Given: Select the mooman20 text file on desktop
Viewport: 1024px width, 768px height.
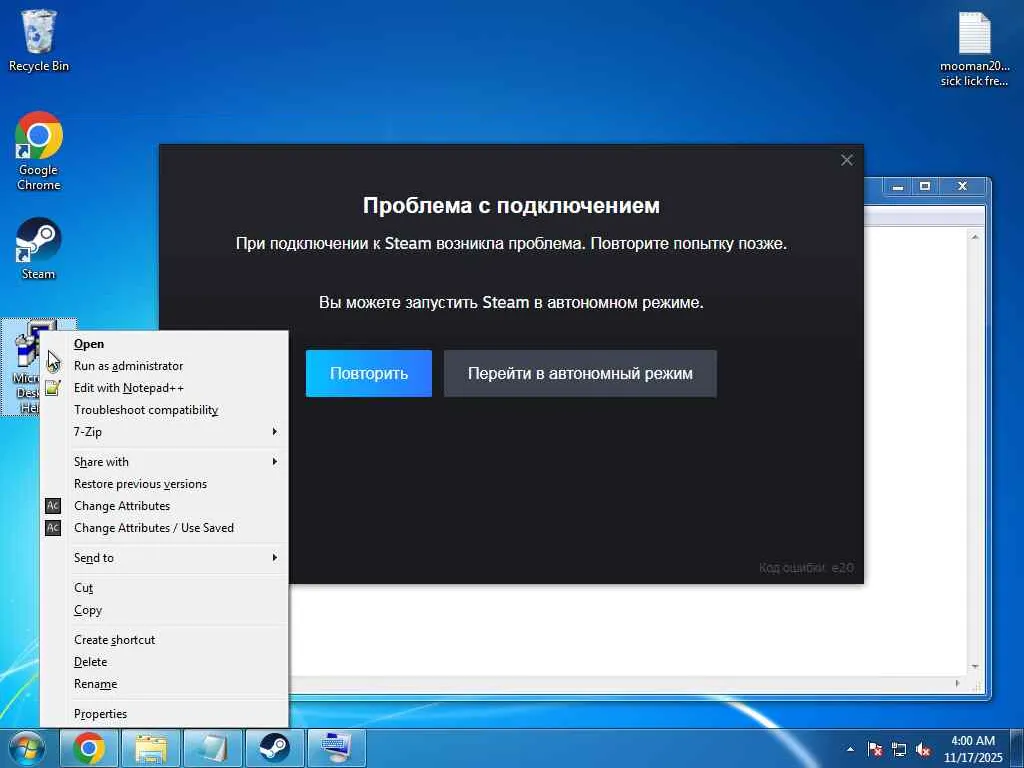Looking at the screenshot, I should coord(974,49).
